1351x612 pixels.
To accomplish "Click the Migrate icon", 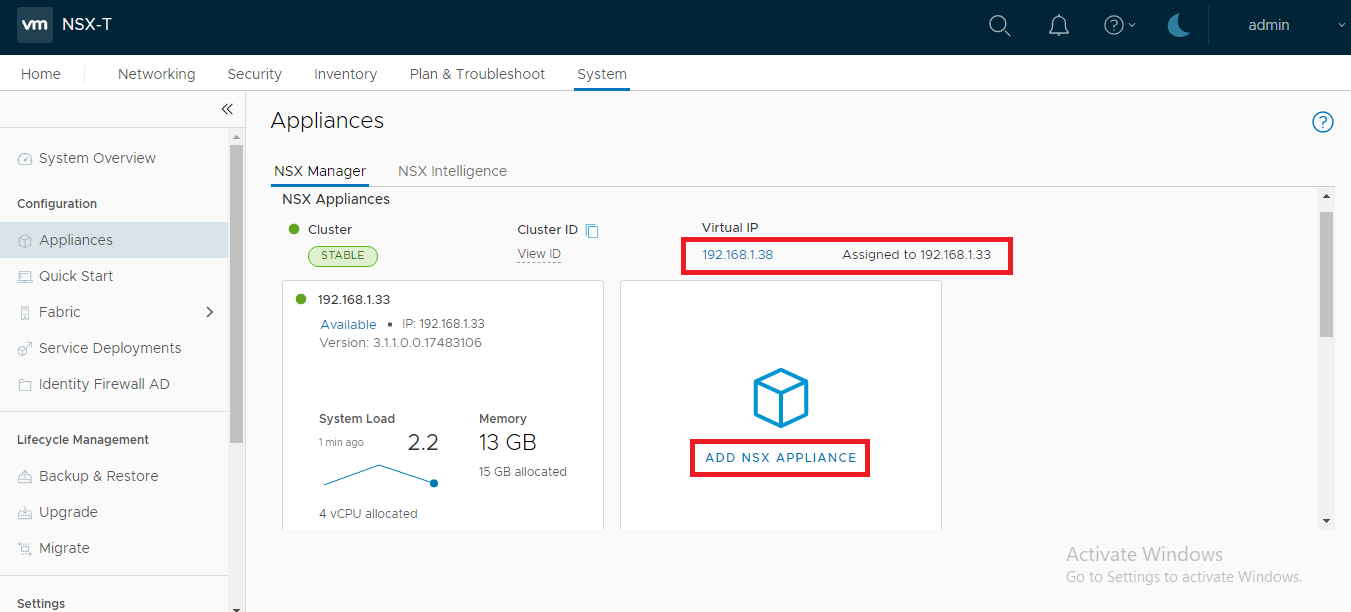I will pos(25,549).
